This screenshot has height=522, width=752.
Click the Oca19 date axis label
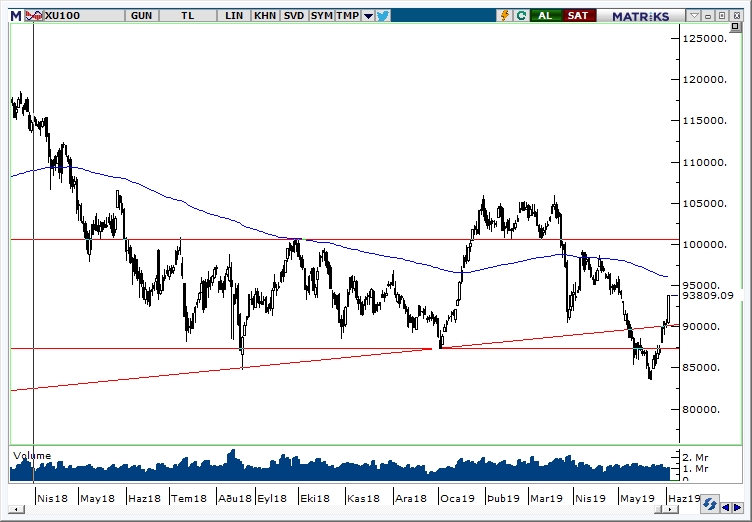tap(458, 498)
